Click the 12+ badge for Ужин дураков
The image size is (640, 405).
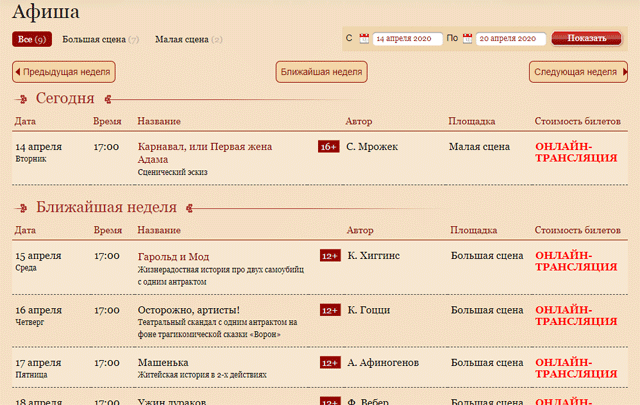[330, 401]
